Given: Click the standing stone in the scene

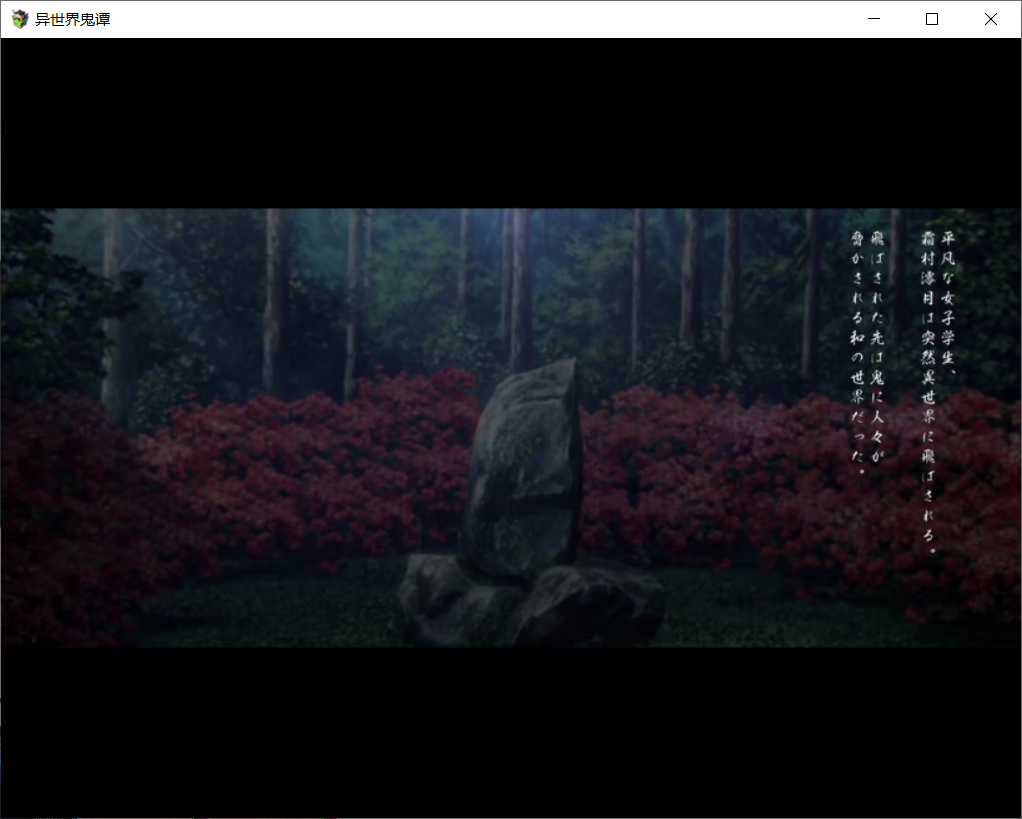Looking at the screenshot, I should tap(521, 469).
